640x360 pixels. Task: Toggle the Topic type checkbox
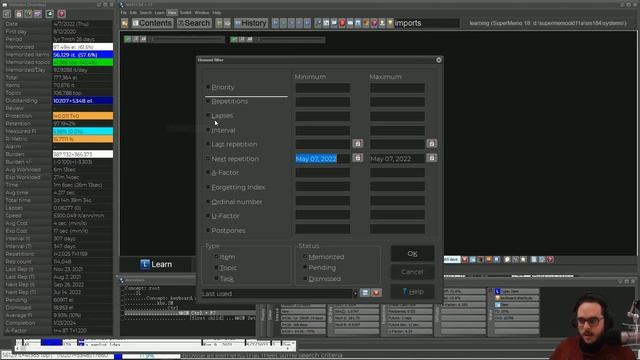(216, 267)
